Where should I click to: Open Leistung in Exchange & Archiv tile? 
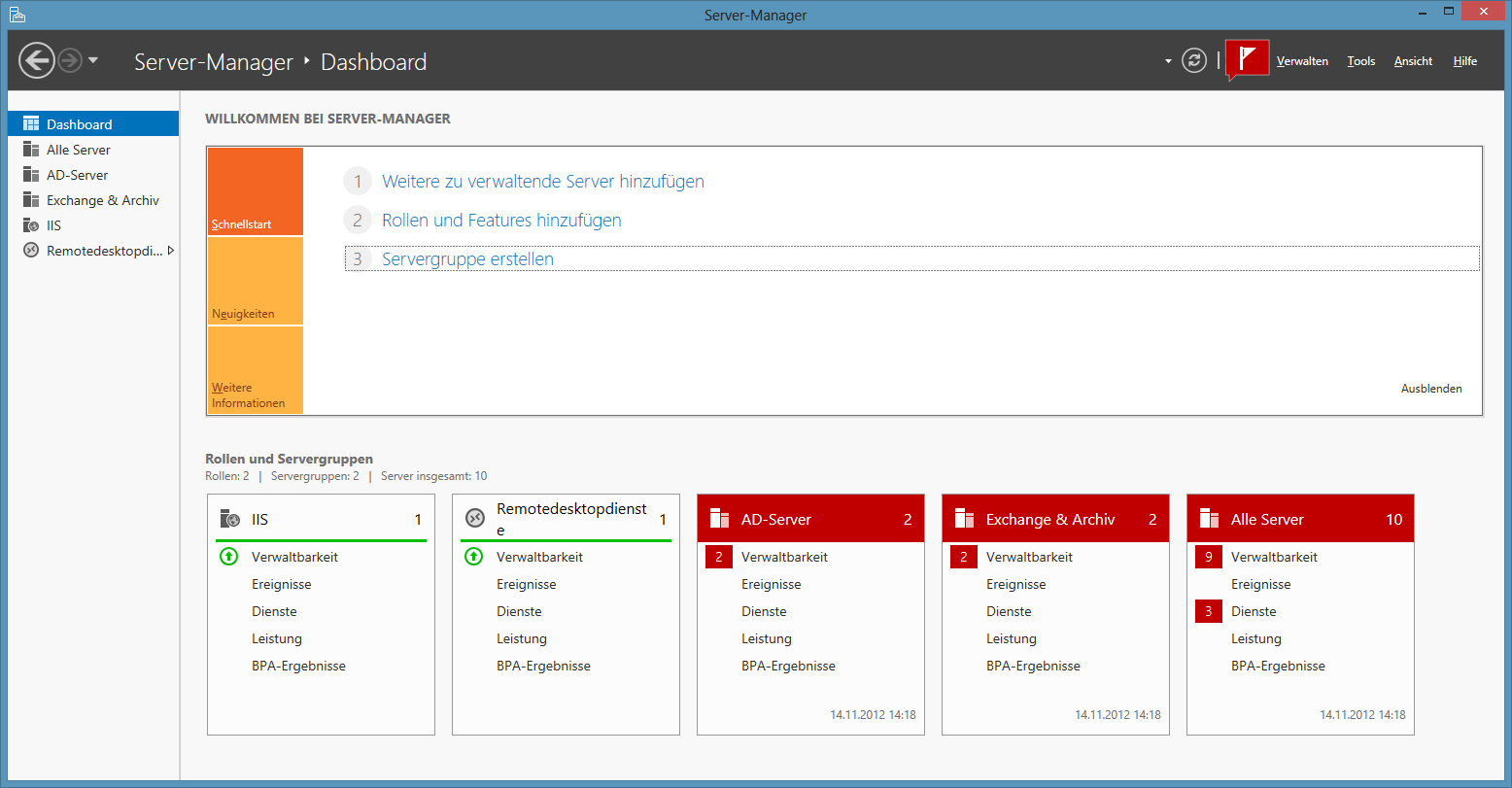click(1012, 638)
